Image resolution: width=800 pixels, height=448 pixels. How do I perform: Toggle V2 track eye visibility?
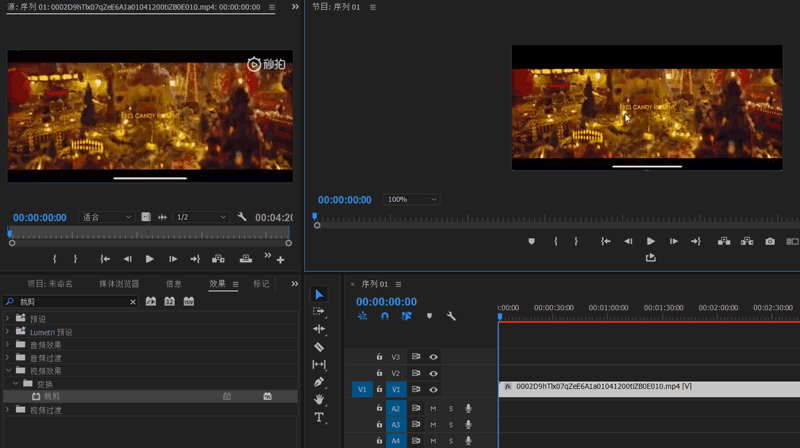point(433,374)
